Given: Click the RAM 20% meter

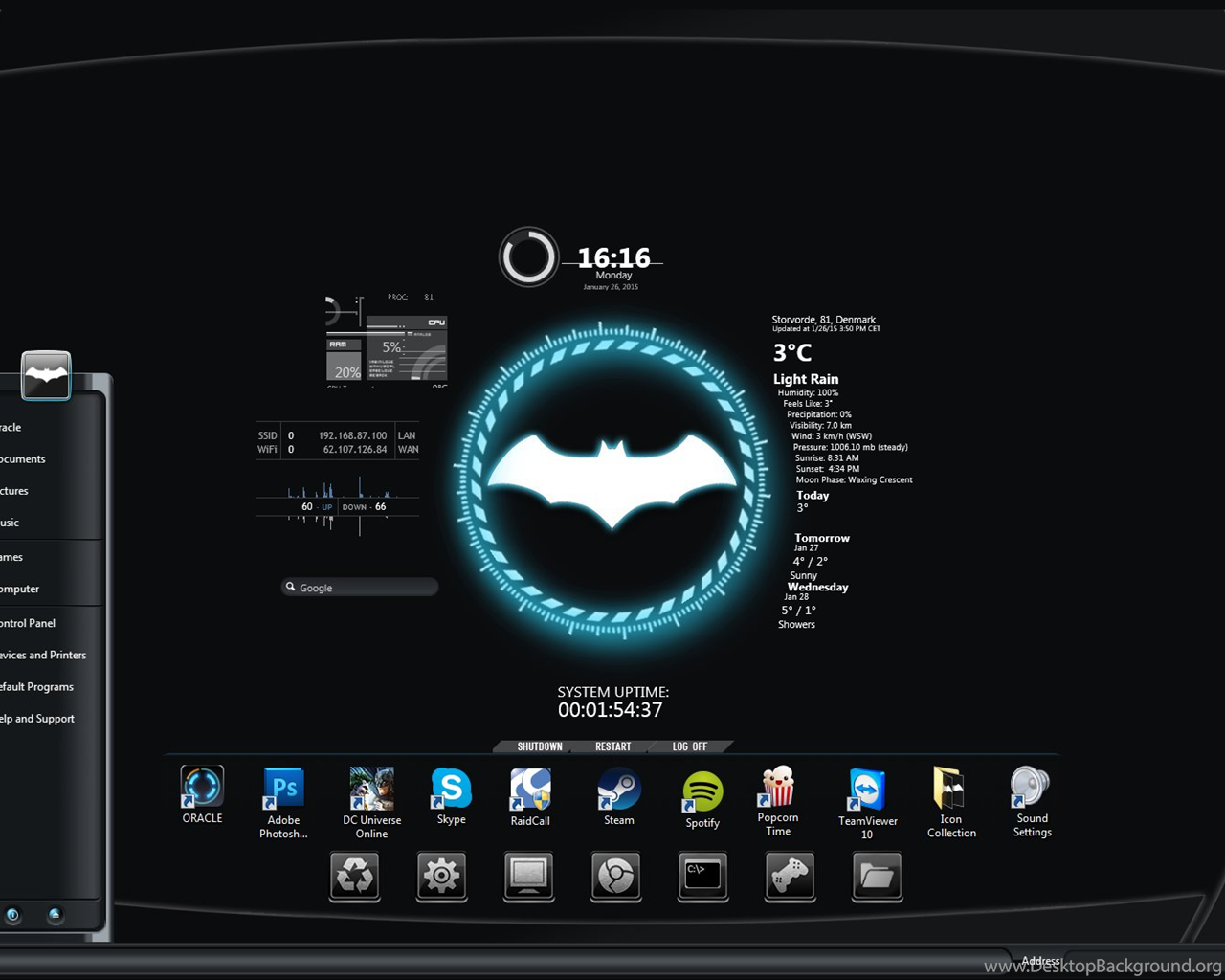Looking at the screenshot, I should tap(344, 359).
